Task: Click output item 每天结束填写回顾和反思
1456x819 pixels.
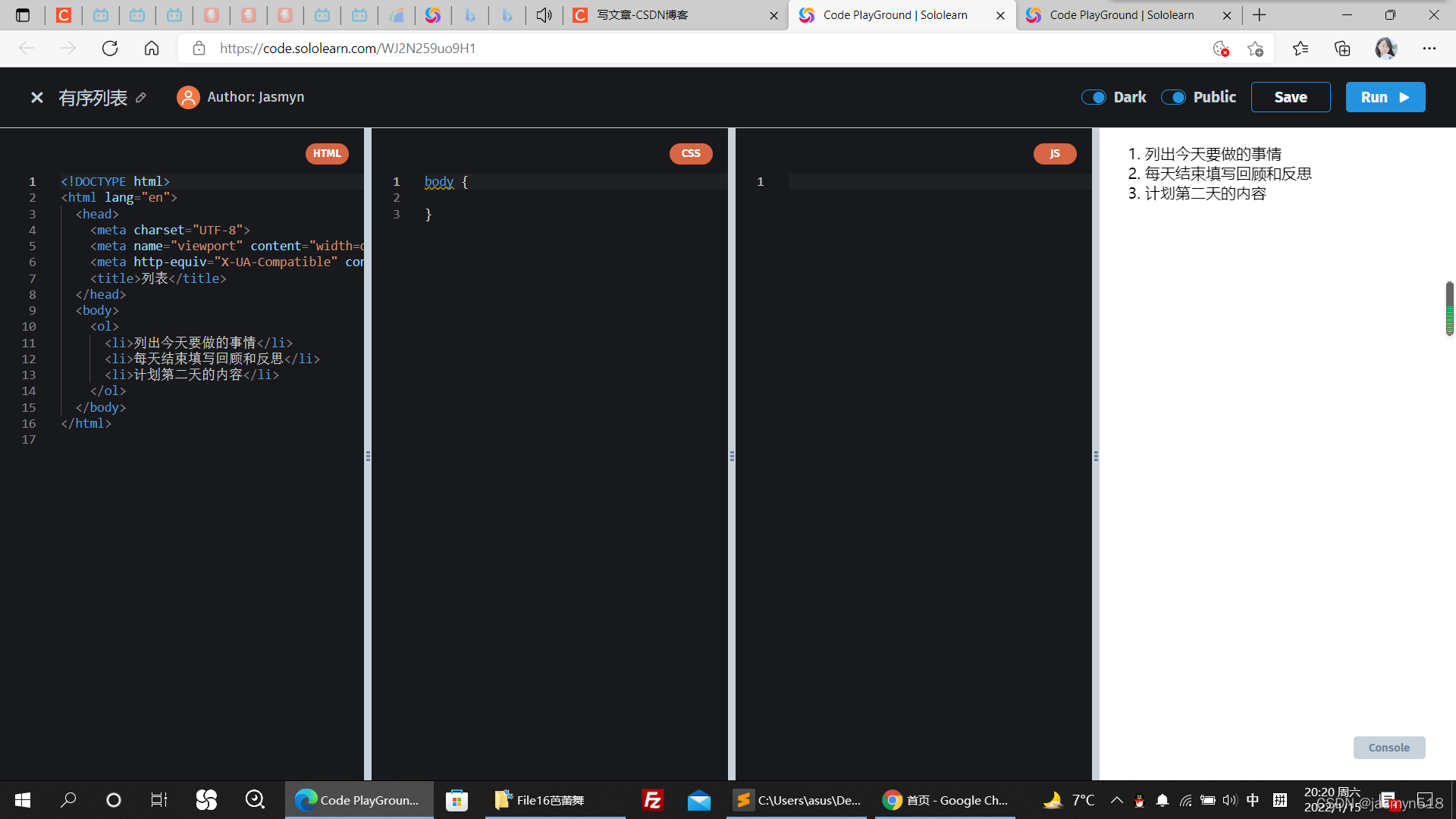Action: 1228,174
